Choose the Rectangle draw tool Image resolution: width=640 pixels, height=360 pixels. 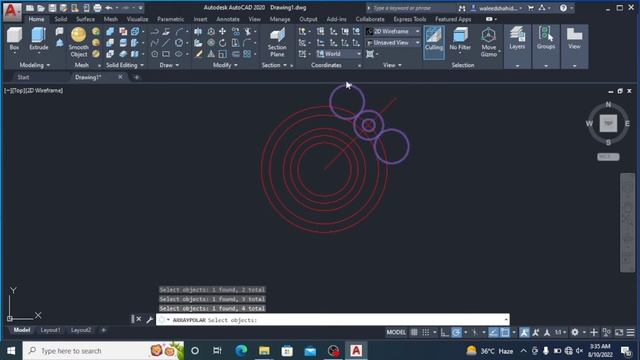166,54
